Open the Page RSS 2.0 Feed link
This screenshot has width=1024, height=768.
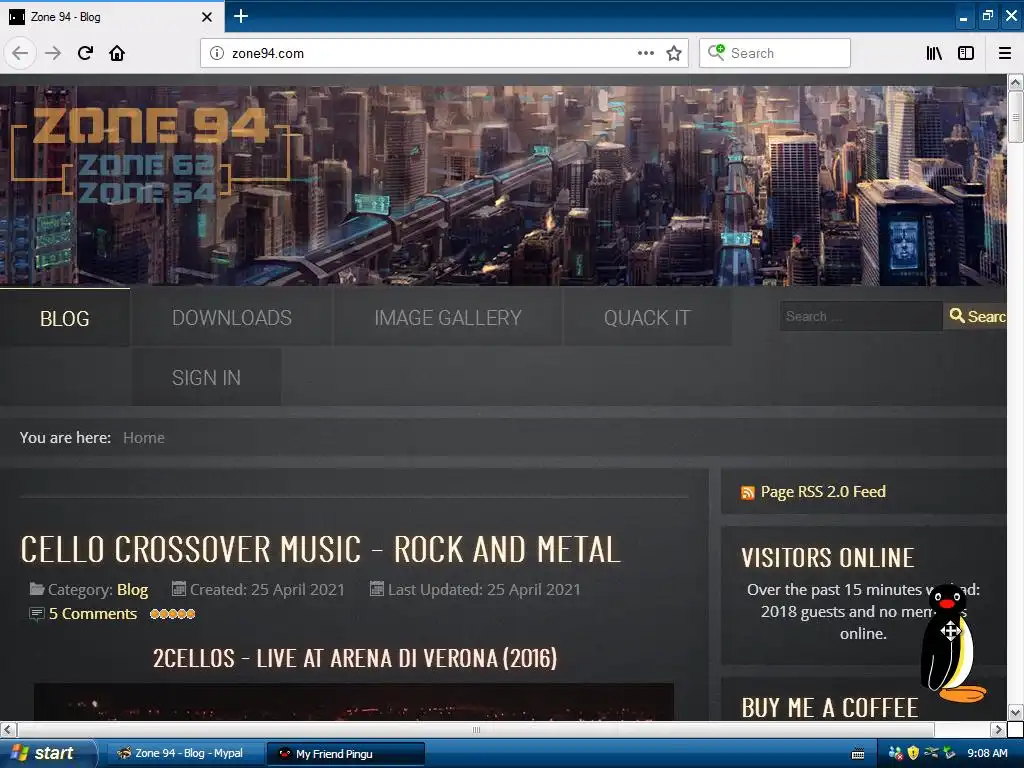(823, 492)
